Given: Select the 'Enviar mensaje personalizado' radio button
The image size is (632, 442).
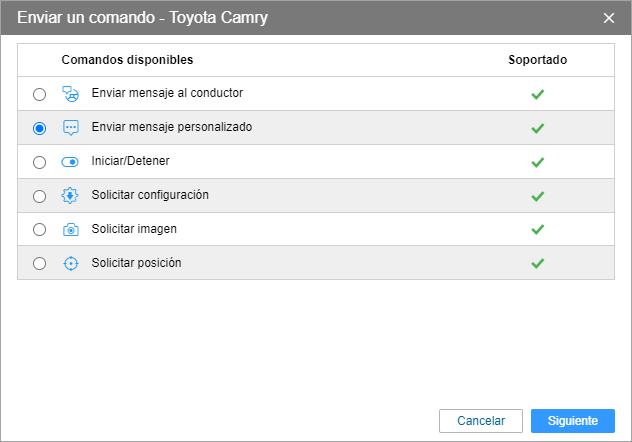Looking at the screenshot, I should pyautogui.click(x=40, y=128).
